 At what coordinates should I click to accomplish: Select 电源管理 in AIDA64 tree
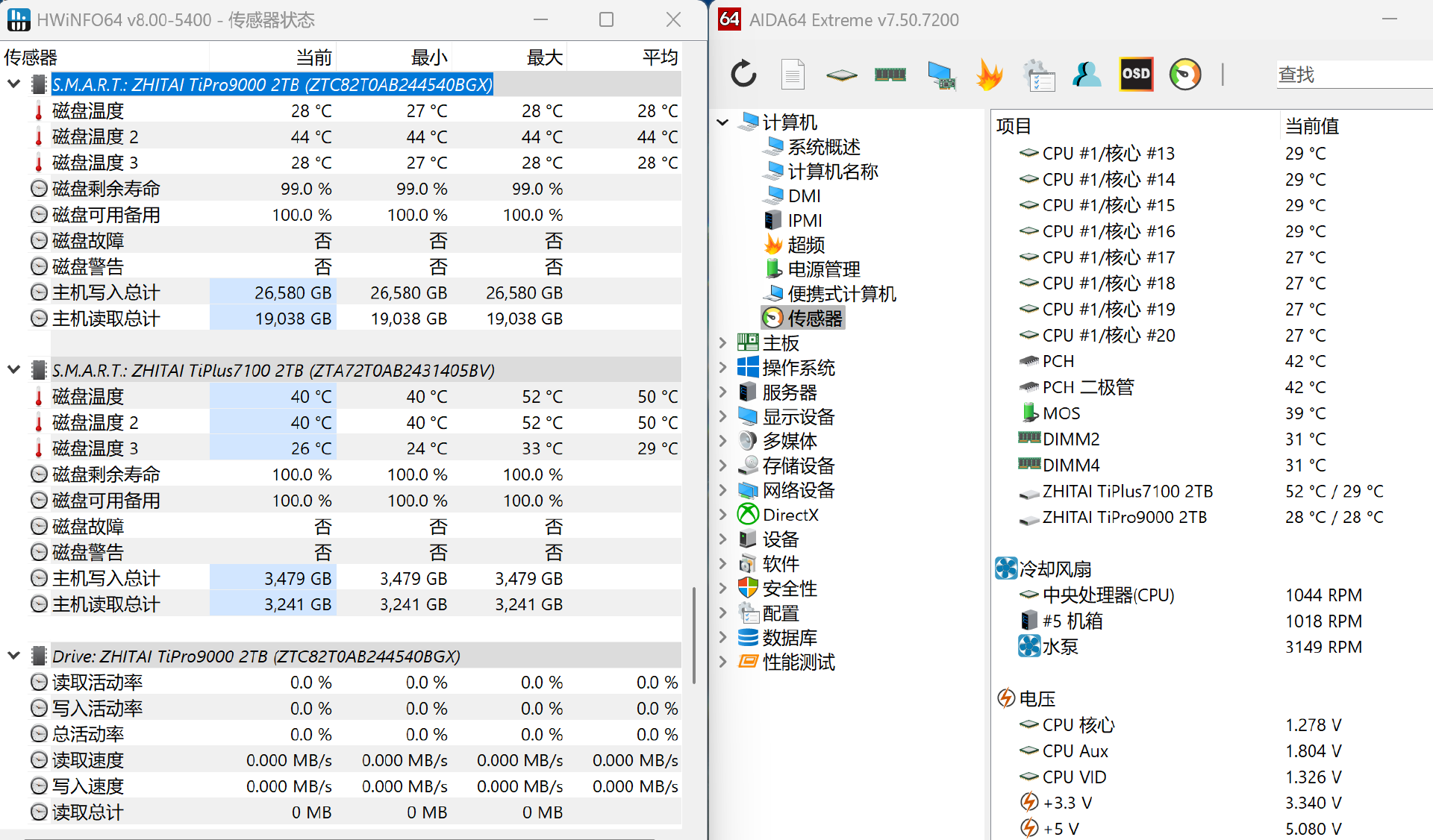pyautogui.click(x=824, y=269)
